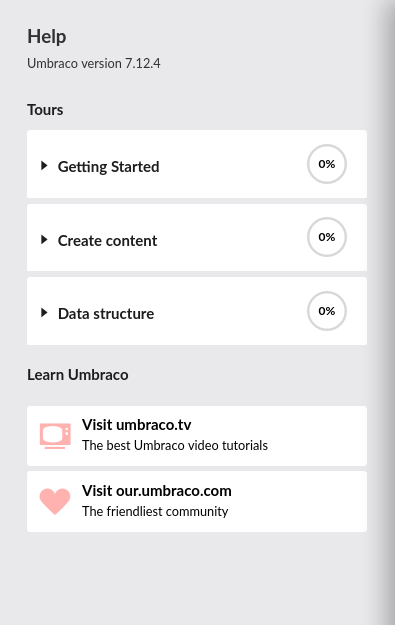The height and width of the screenshot is (625, 395).
Task: Click the Data structure 0% progress circle
Action: (x=326, y=311)
